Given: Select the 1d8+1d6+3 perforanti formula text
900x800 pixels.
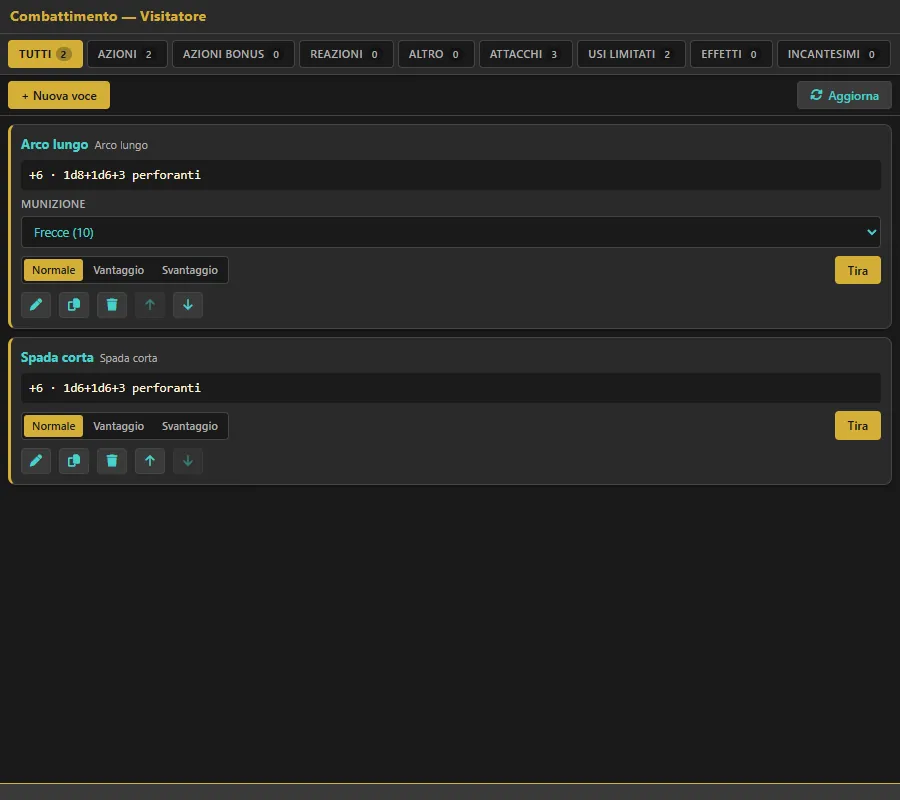Looking at the screenshot, I should coord(132,175).
